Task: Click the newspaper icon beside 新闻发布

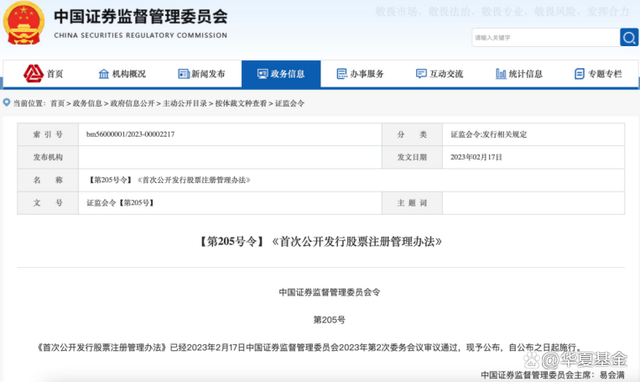Action: coord(184,74)
